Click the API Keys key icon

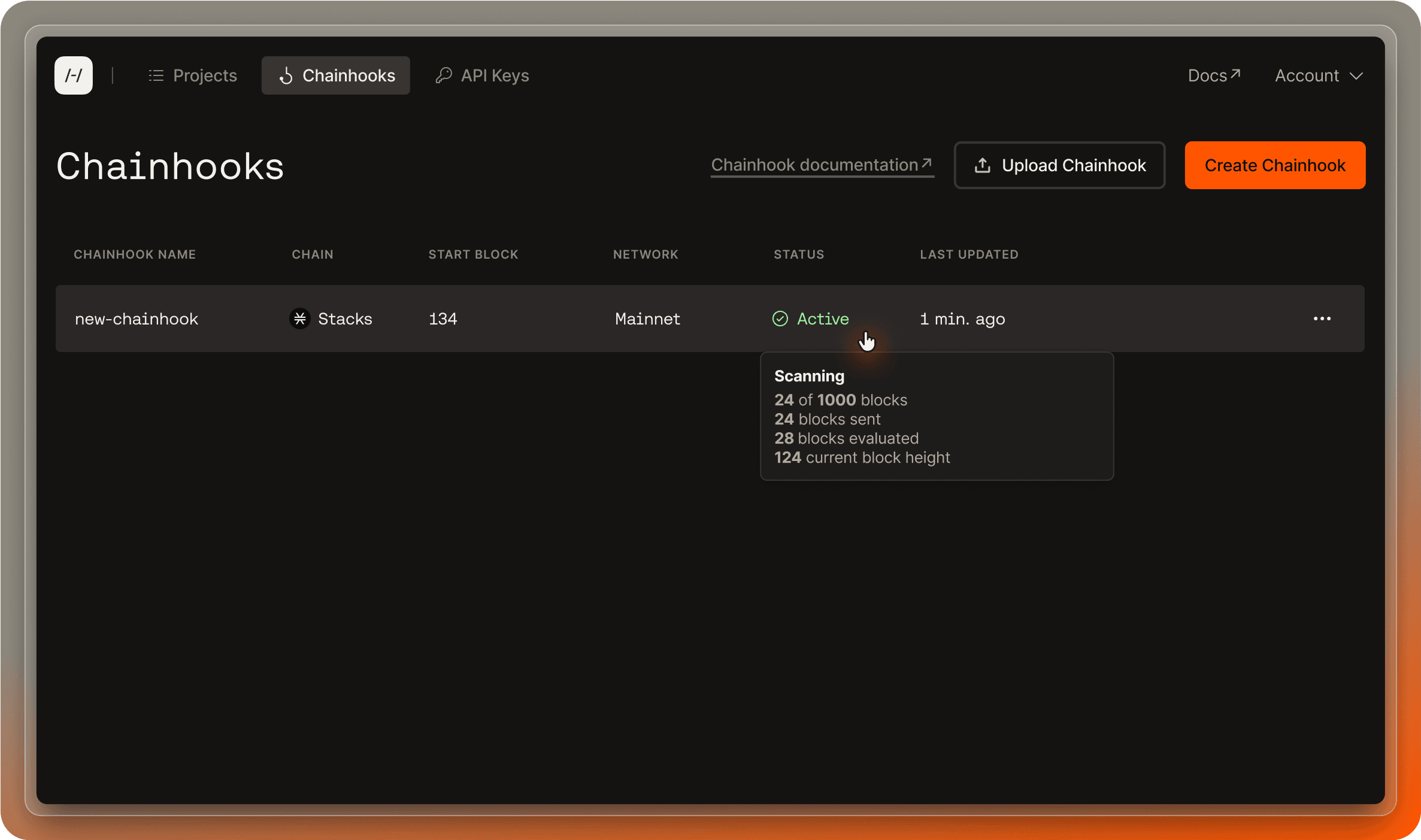click(444, 75)
